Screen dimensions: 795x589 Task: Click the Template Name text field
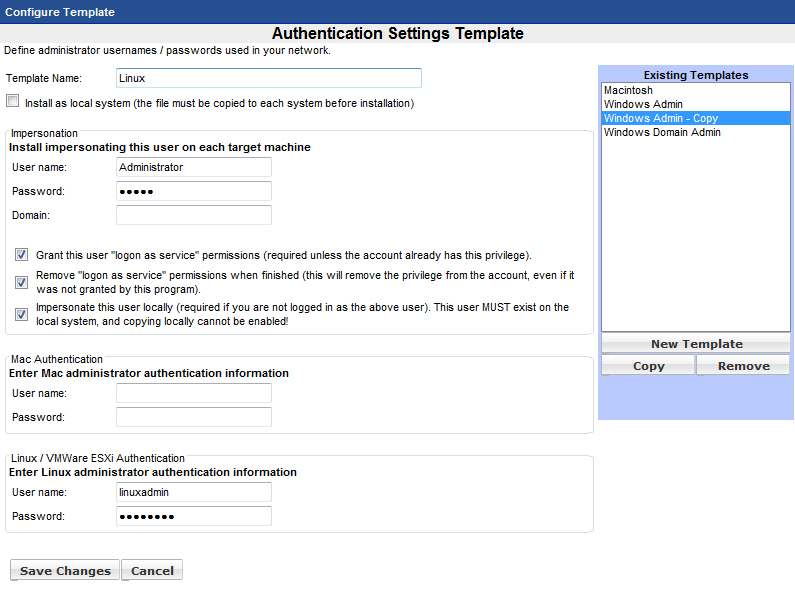point(268,78)
